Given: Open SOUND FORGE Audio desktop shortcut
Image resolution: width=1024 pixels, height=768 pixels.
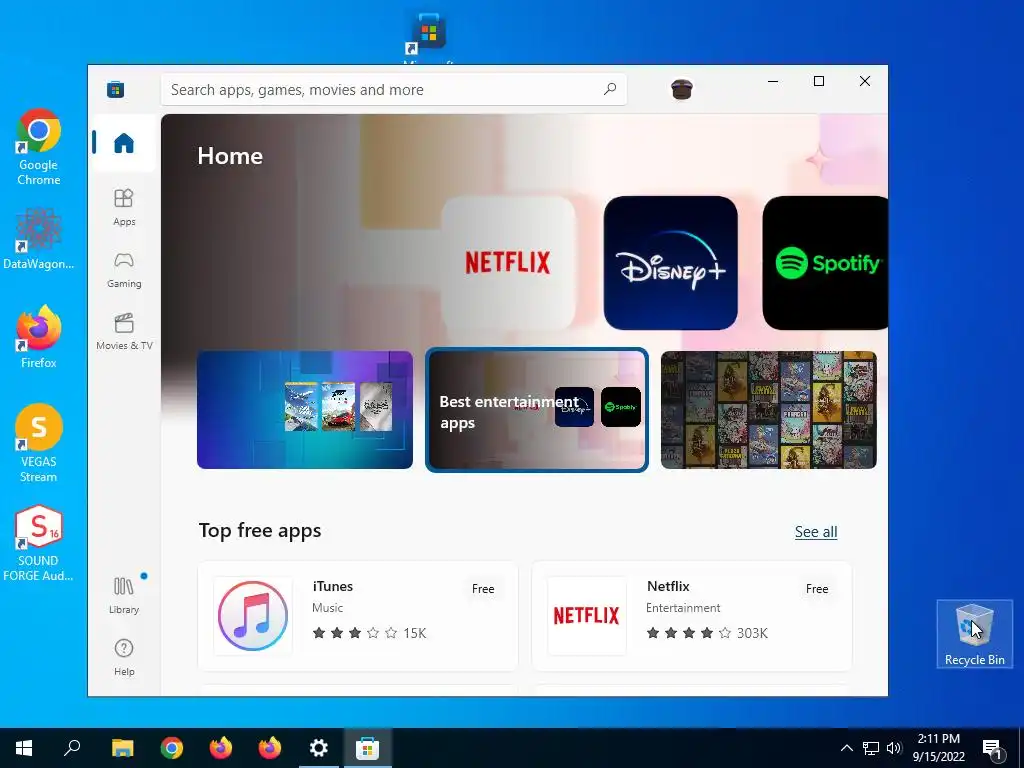Looking at the screenshot, I should (39, 543).
